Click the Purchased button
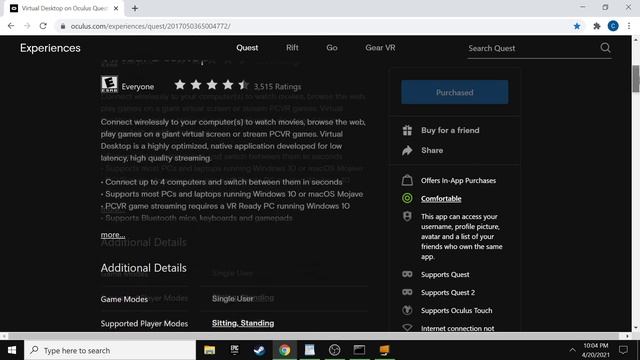The height and width of the screenshot is (360, 640). [455, 92]
